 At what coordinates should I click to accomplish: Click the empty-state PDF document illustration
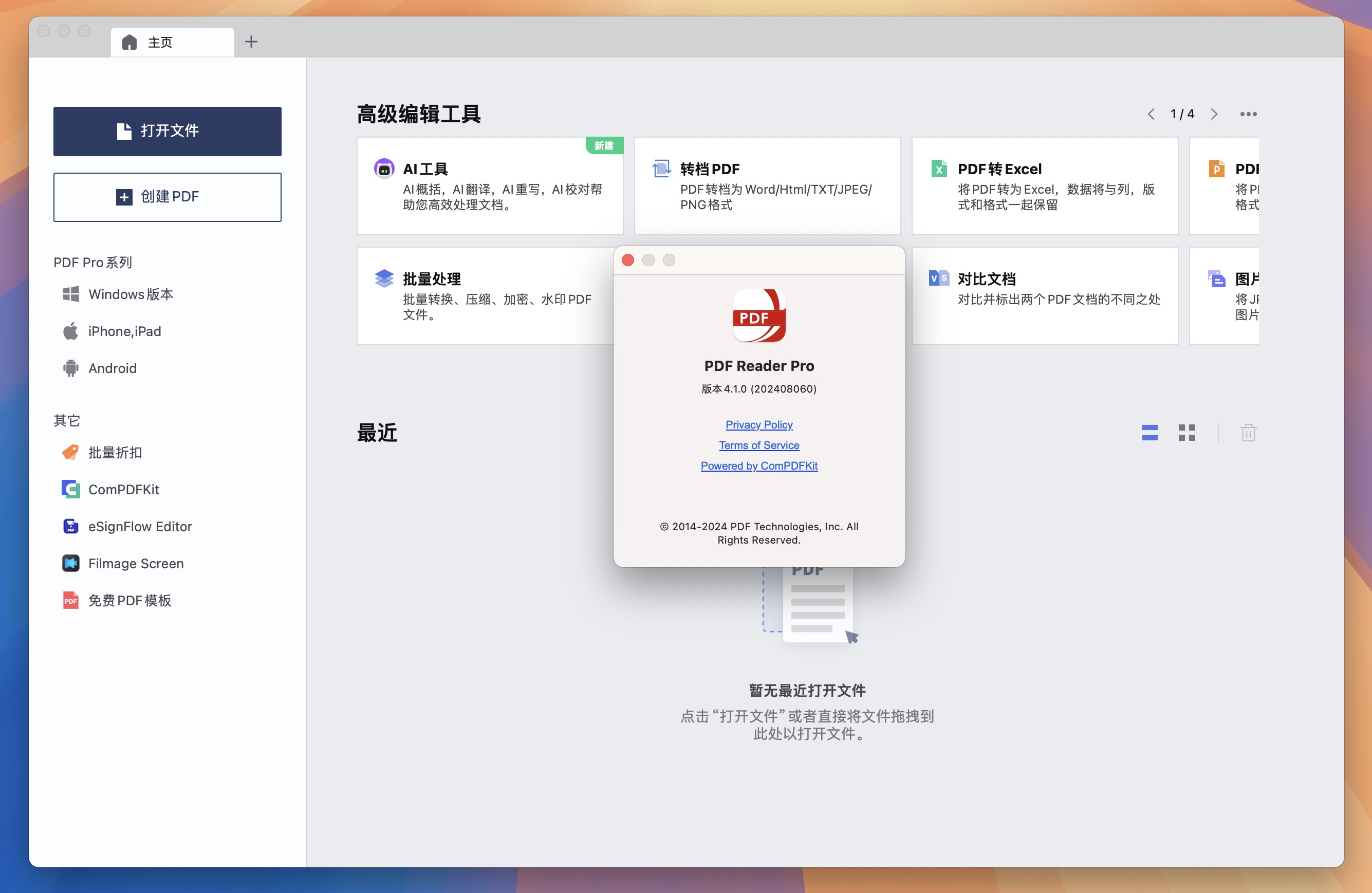click(x=811, y=605)
